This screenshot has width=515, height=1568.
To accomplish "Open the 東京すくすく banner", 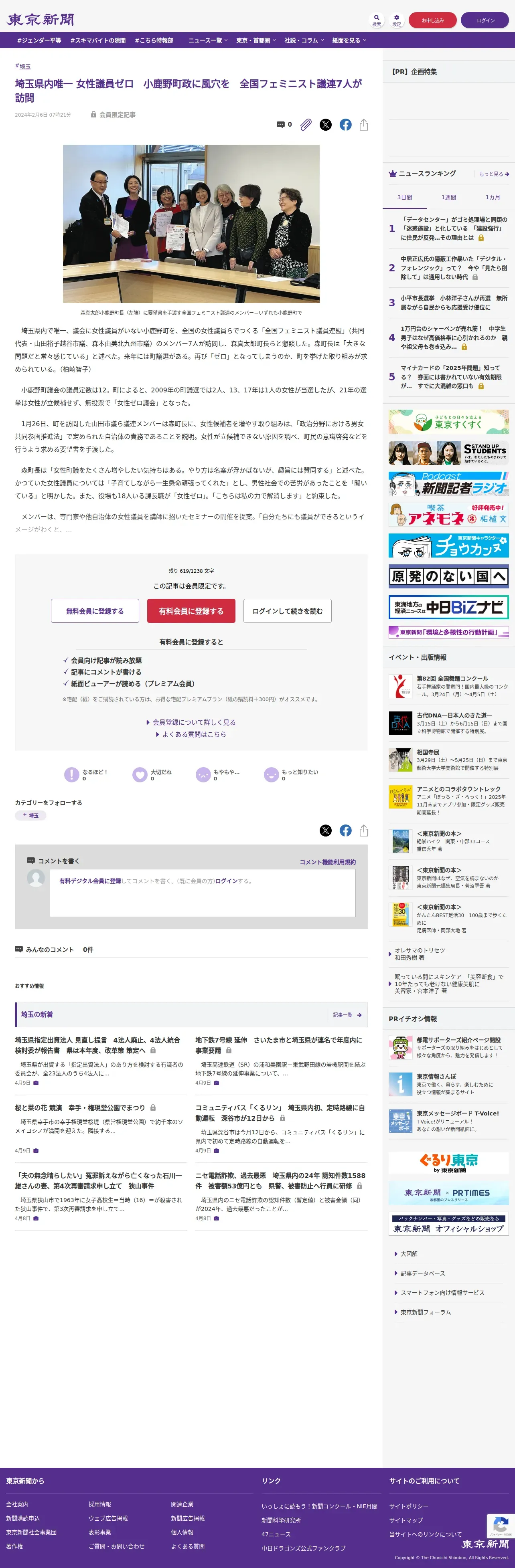I will coord(448,422).
